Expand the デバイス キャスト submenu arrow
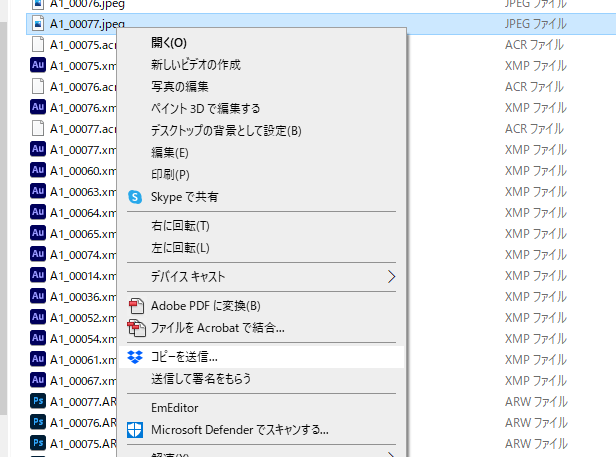Viewport: 616px width, 457px height. coord(391,276)
